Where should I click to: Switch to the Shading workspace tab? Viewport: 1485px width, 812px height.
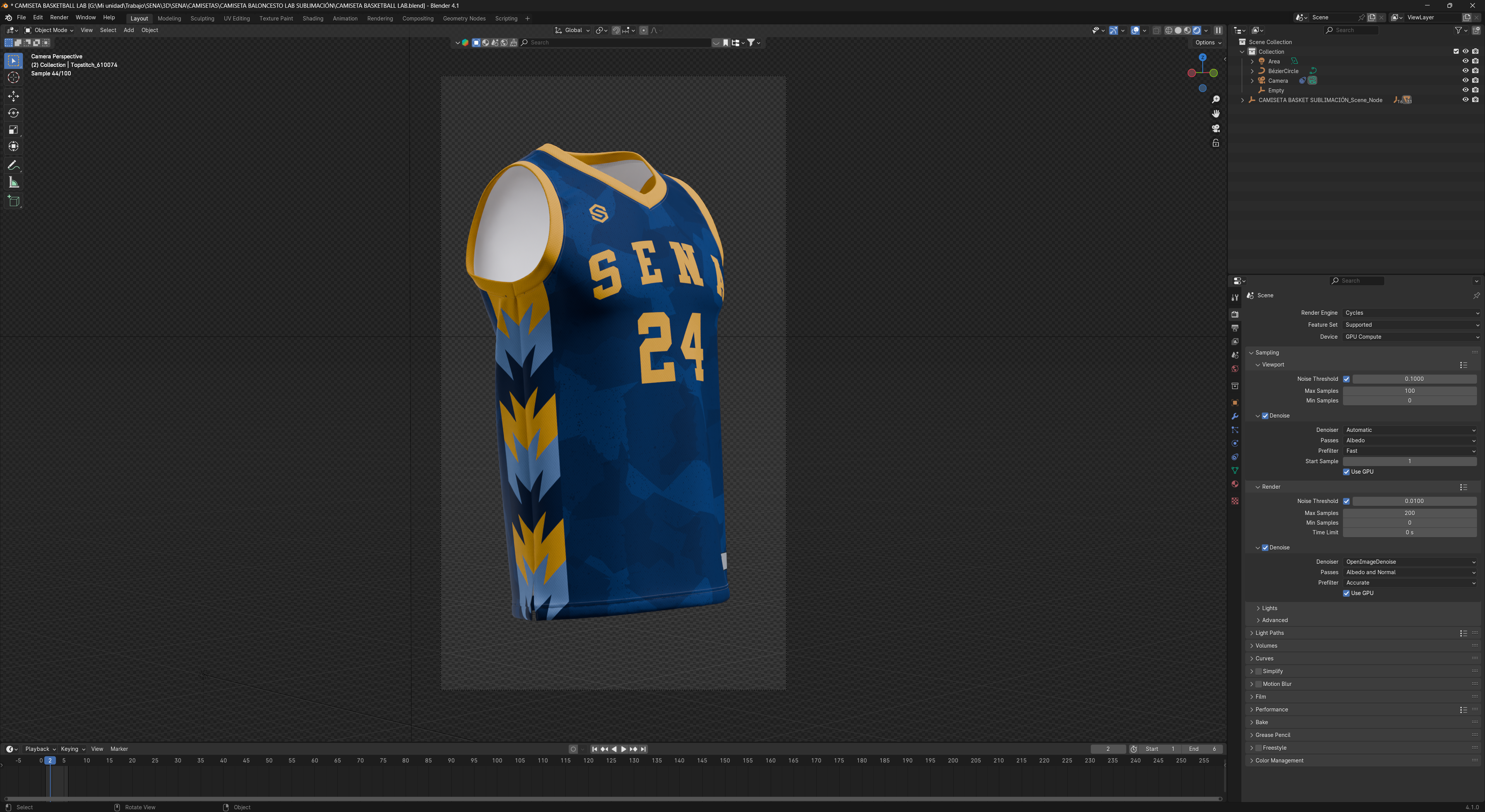click(x=312, y=19)
